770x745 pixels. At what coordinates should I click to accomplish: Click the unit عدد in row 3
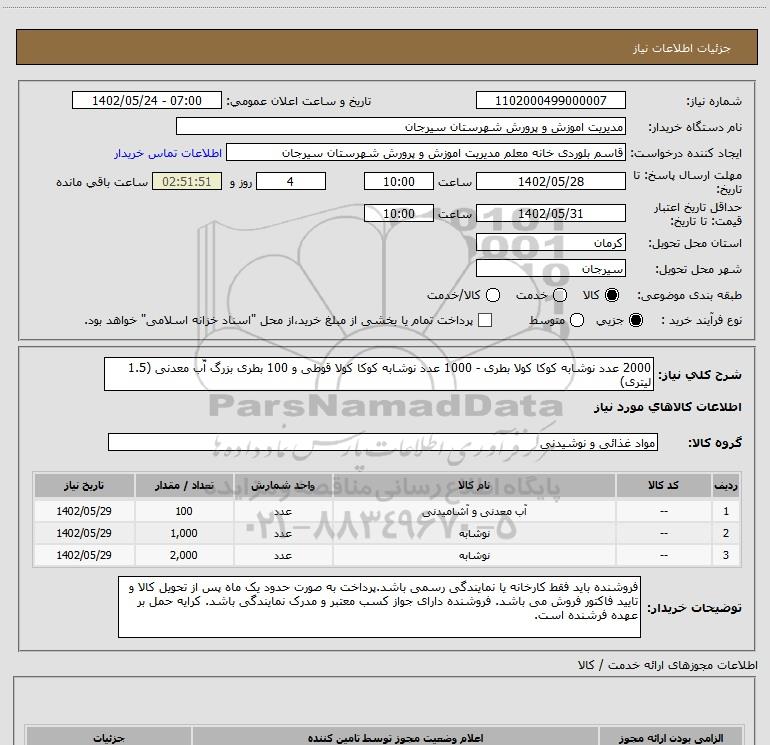pyautogui.click(x=283, y=555)
